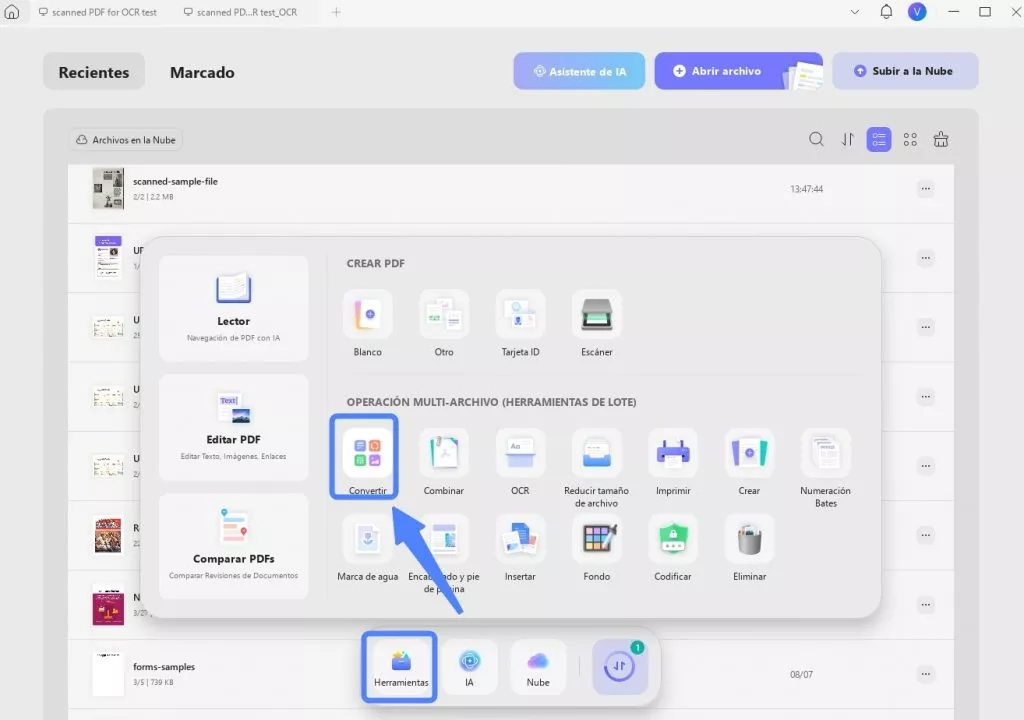
Task: Open the user account avatar V
Action: pos(917,12)
